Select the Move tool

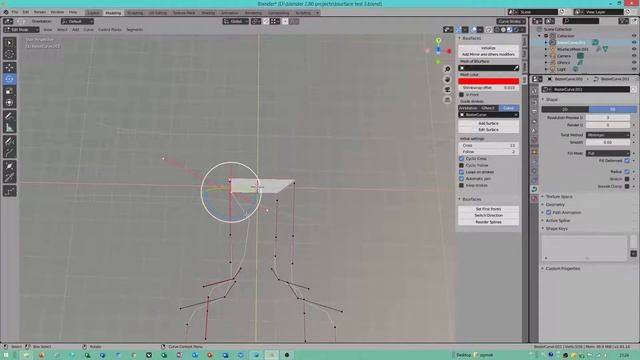click(9, 67)
